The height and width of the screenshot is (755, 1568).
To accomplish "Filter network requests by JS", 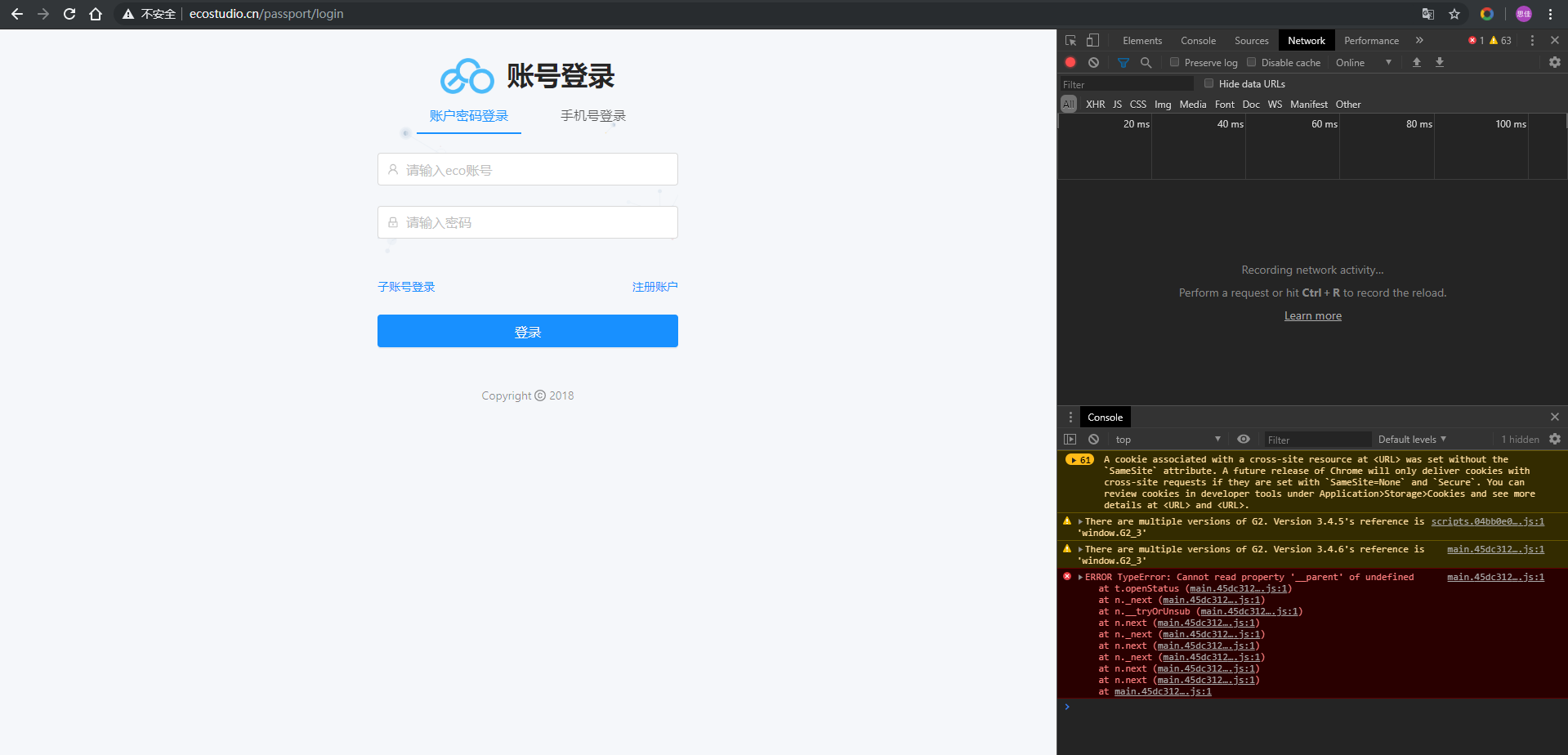I will tap(1117, 104).
